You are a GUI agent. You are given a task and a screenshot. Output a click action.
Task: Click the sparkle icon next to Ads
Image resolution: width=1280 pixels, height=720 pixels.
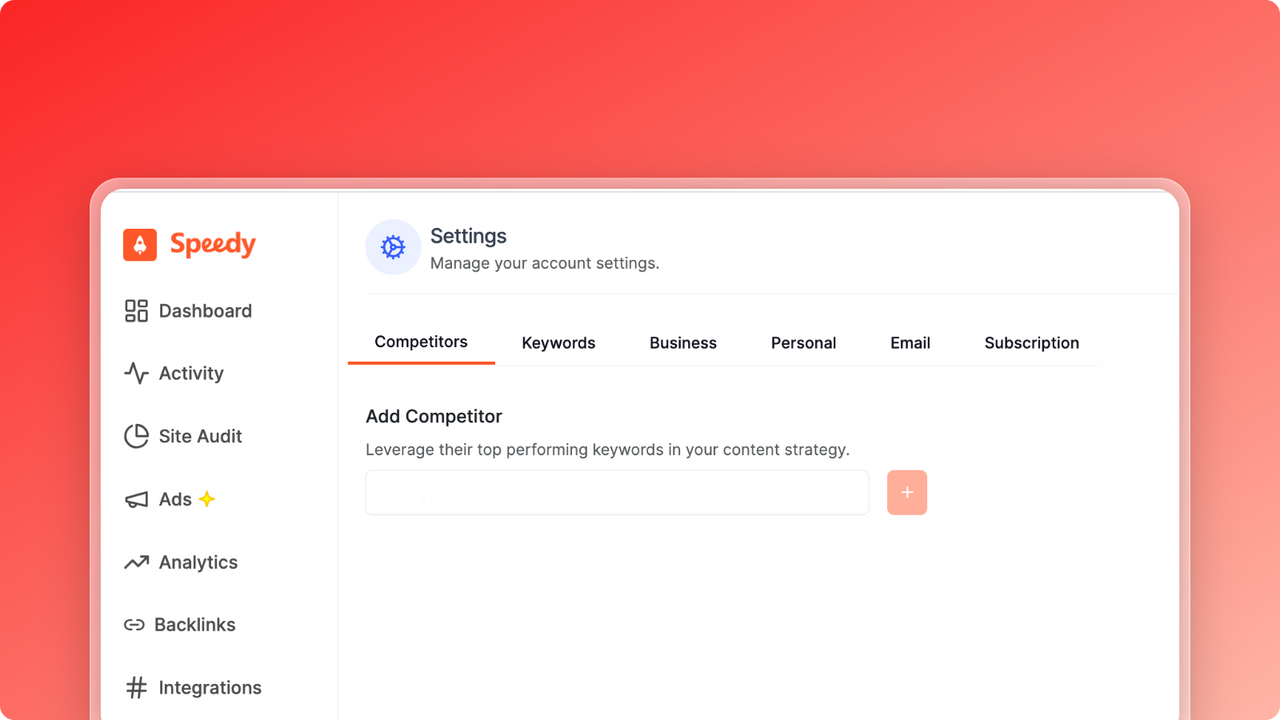click(207, 498)
